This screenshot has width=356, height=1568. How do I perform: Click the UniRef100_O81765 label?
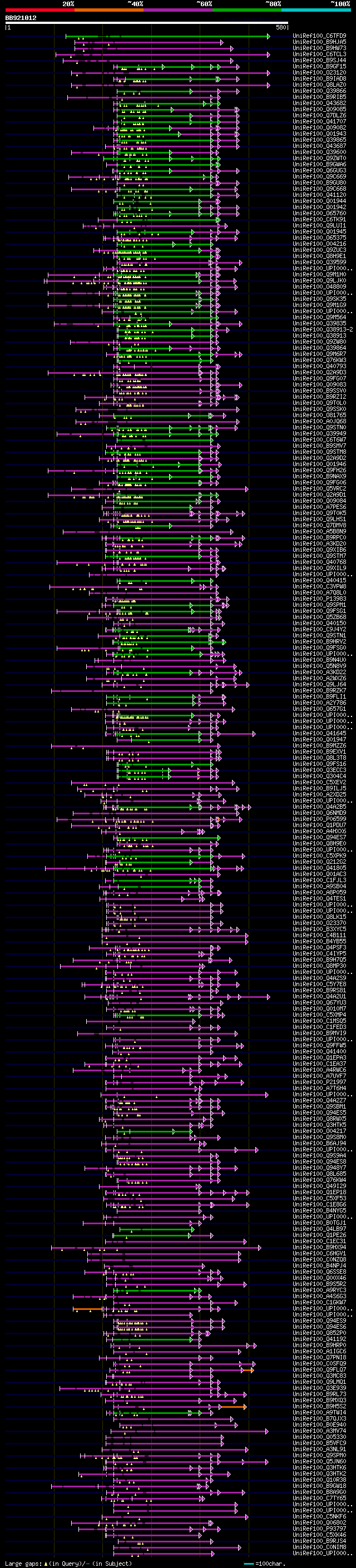click(x=319, y=415)
